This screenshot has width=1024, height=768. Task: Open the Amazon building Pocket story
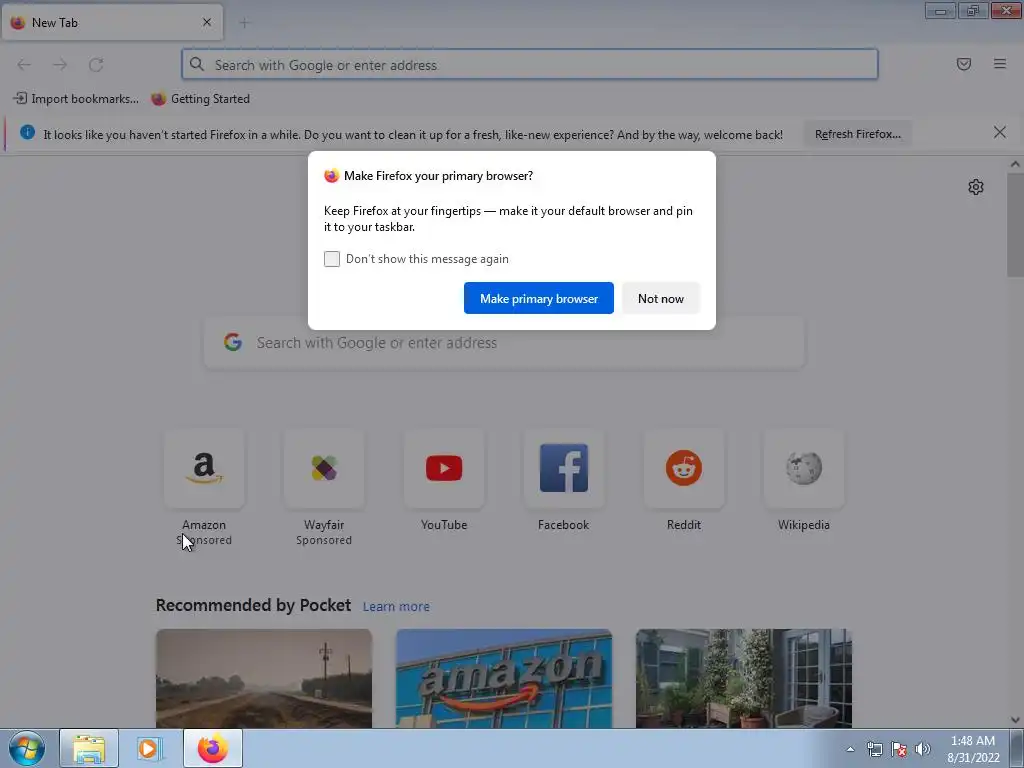[504, 679]
